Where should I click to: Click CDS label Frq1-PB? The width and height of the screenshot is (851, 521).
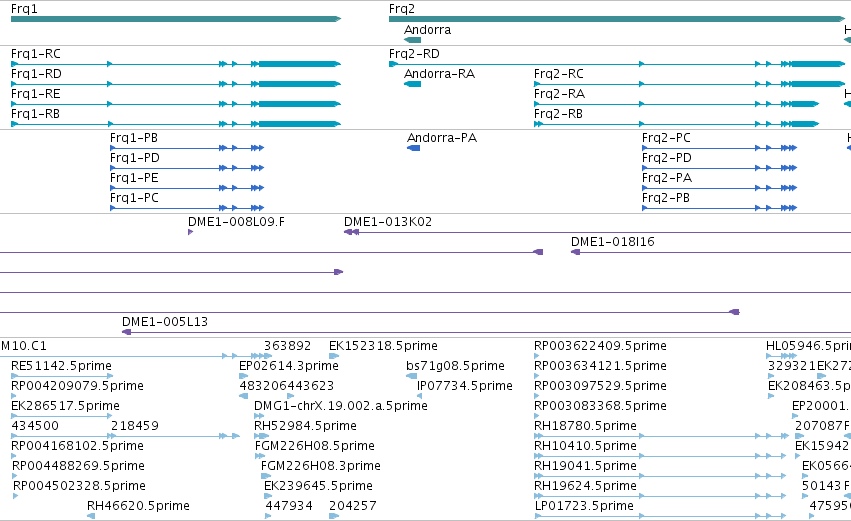pyautogui.click(x=134, y=138)
